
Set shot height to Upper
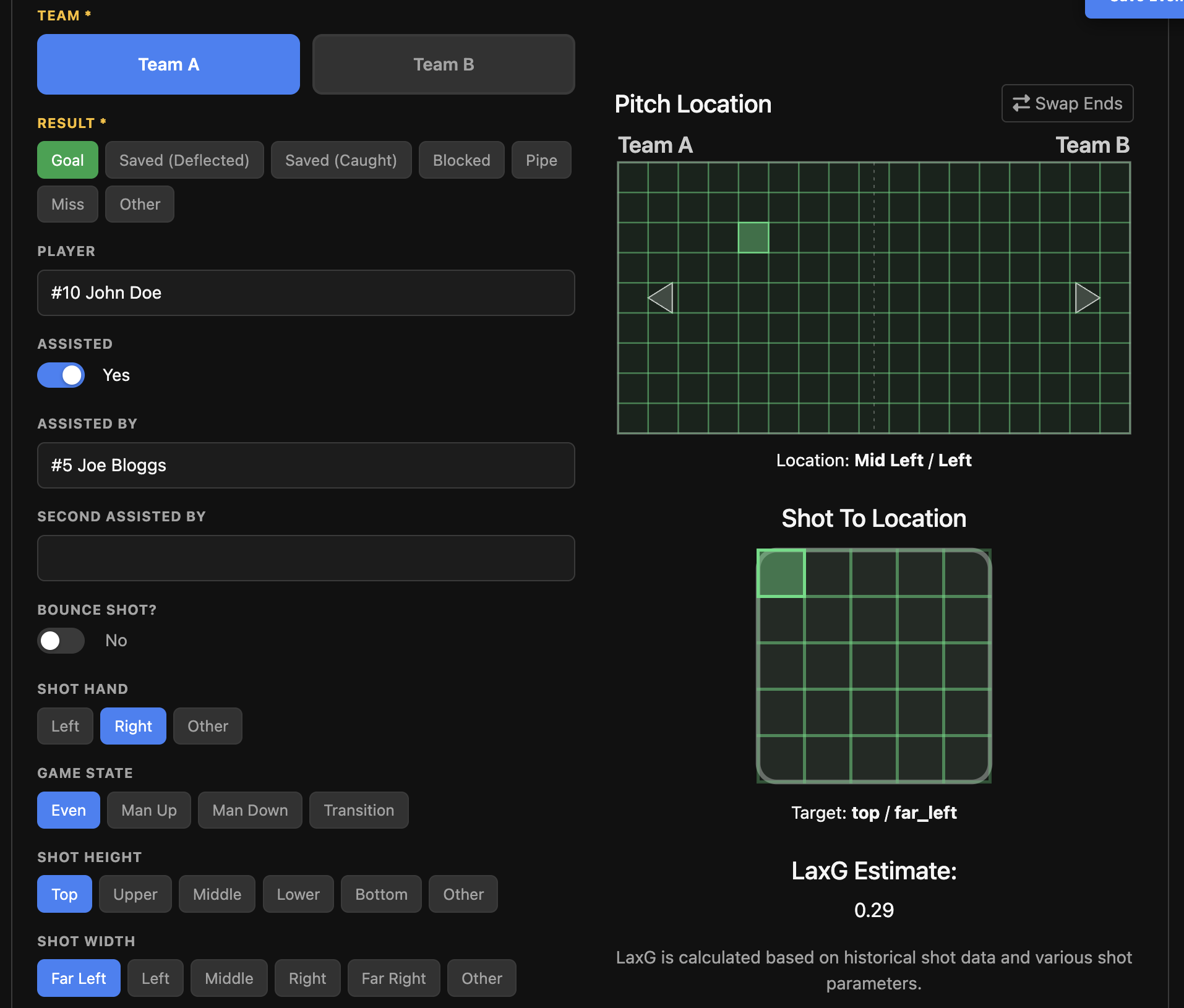[135, 894]
